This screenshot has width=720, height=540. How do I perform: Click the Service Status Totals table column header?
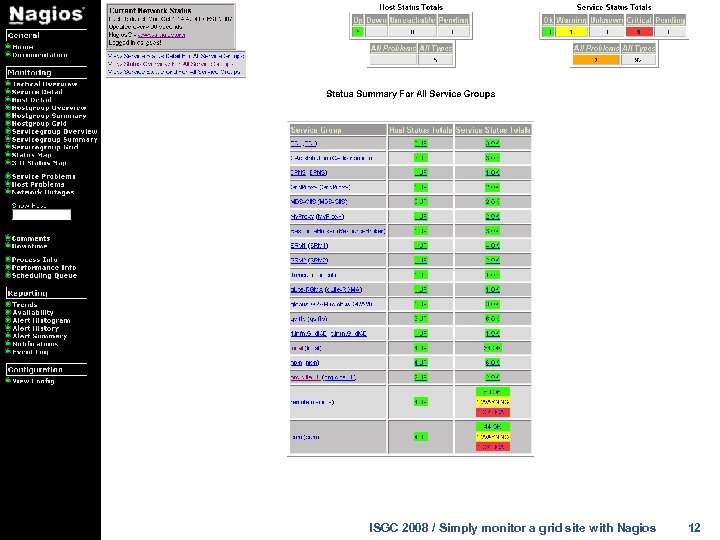tap(493, 130)
